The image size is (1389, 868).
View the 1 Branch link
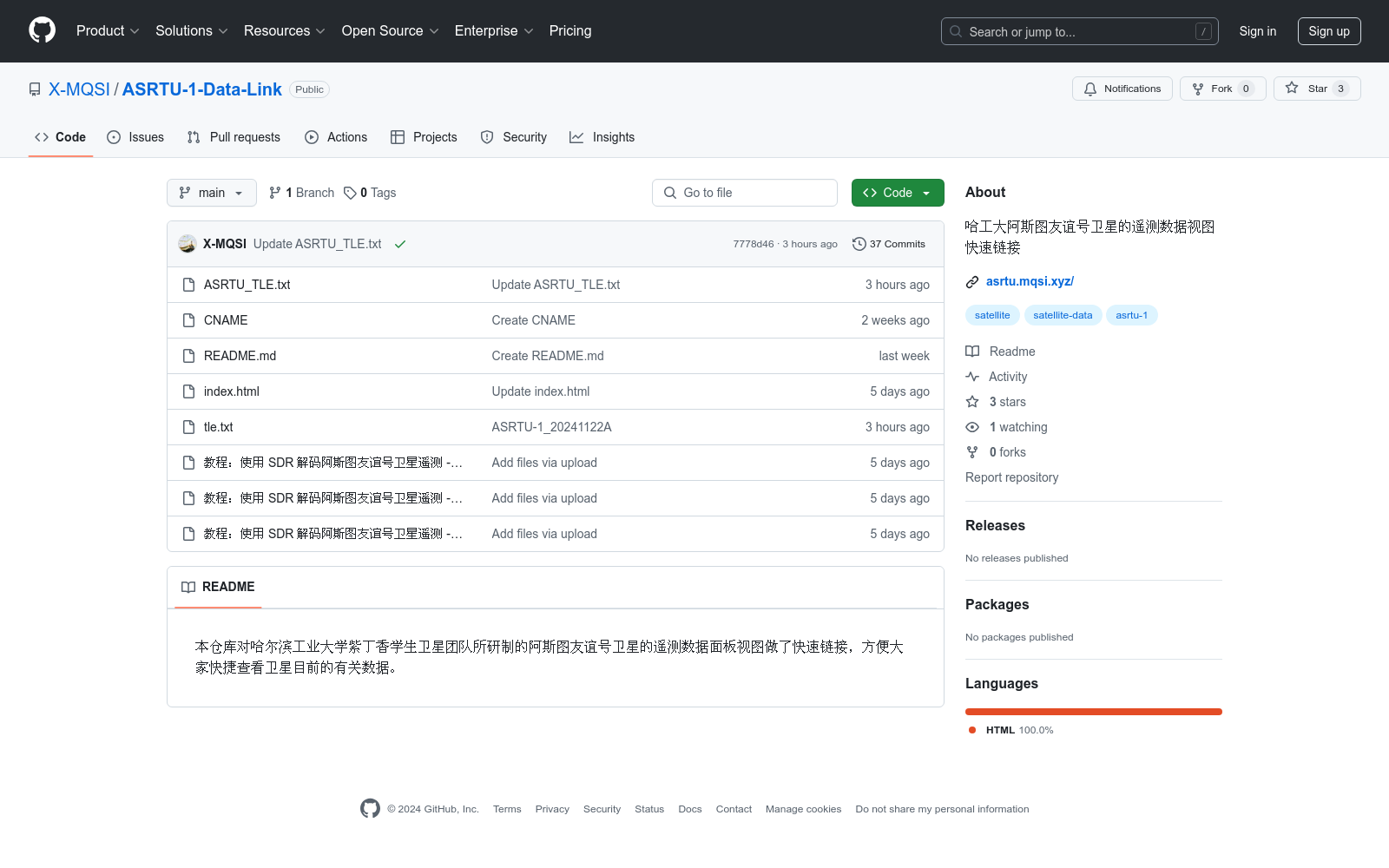pyautogui.click(x=301, y=193)
